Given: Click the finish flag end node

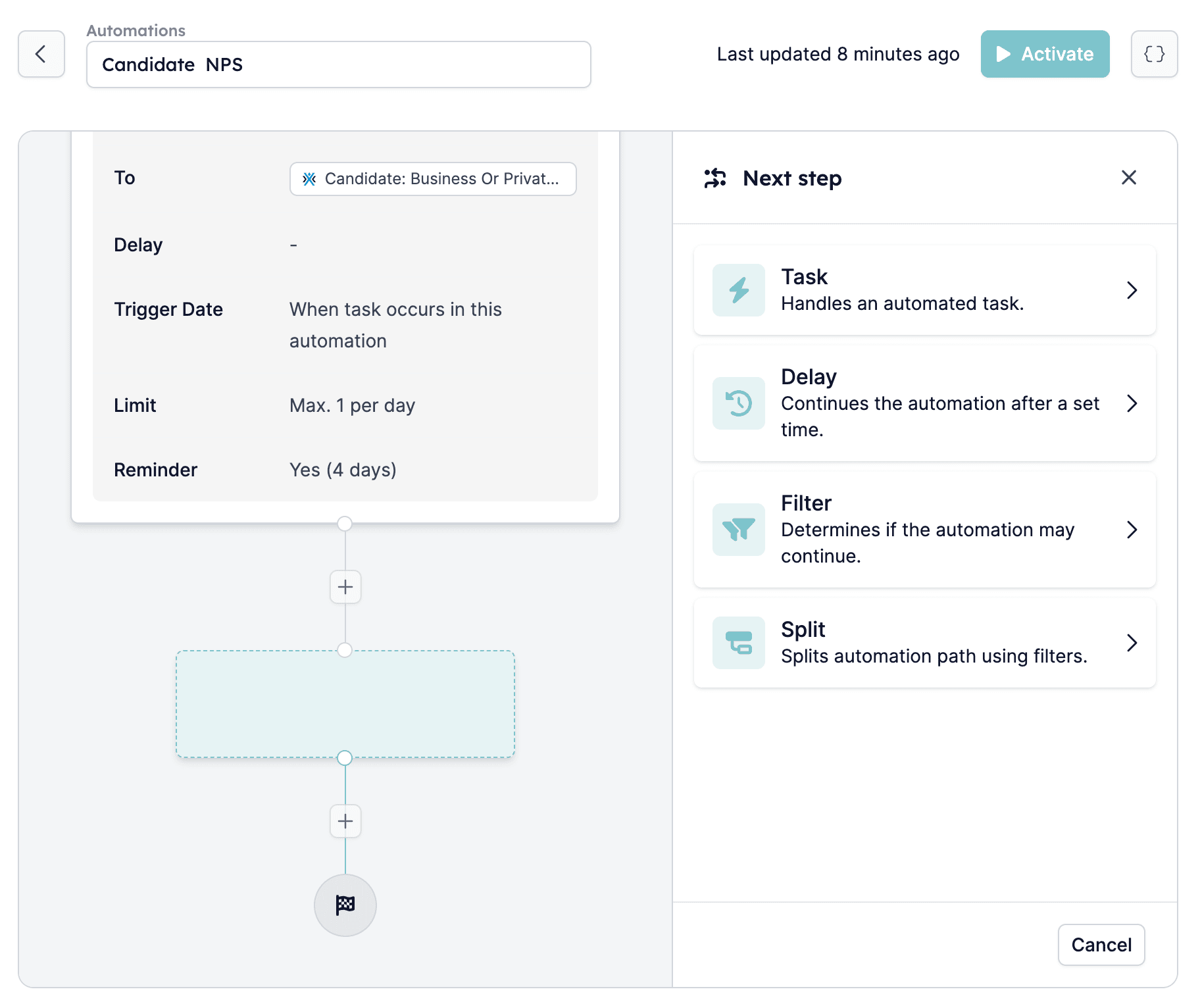Looking at the screenshot, I should 345,905.
